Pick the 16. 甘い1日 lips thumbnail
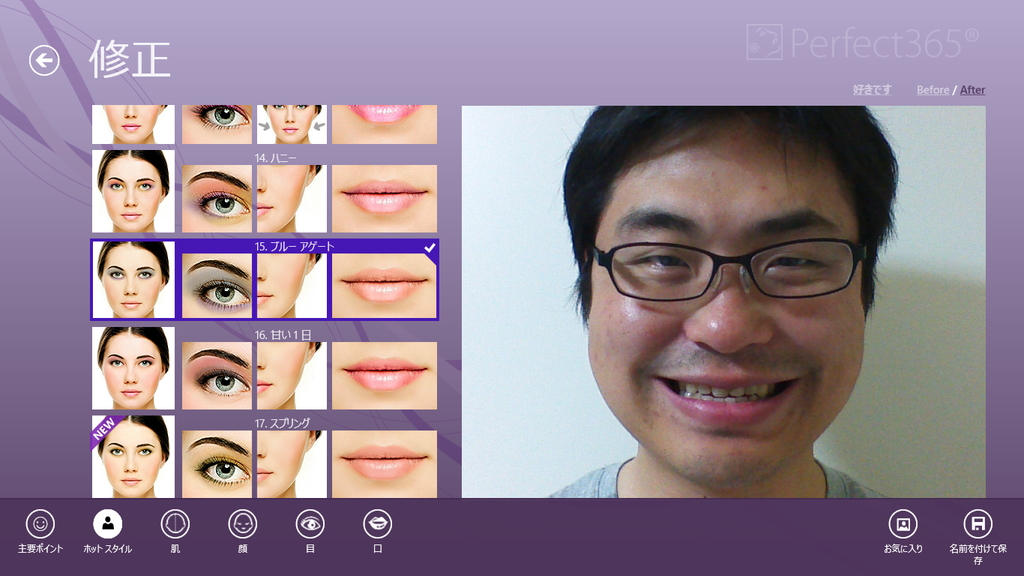Viewport: 1024px width, 576px height. tap(385, 376)
